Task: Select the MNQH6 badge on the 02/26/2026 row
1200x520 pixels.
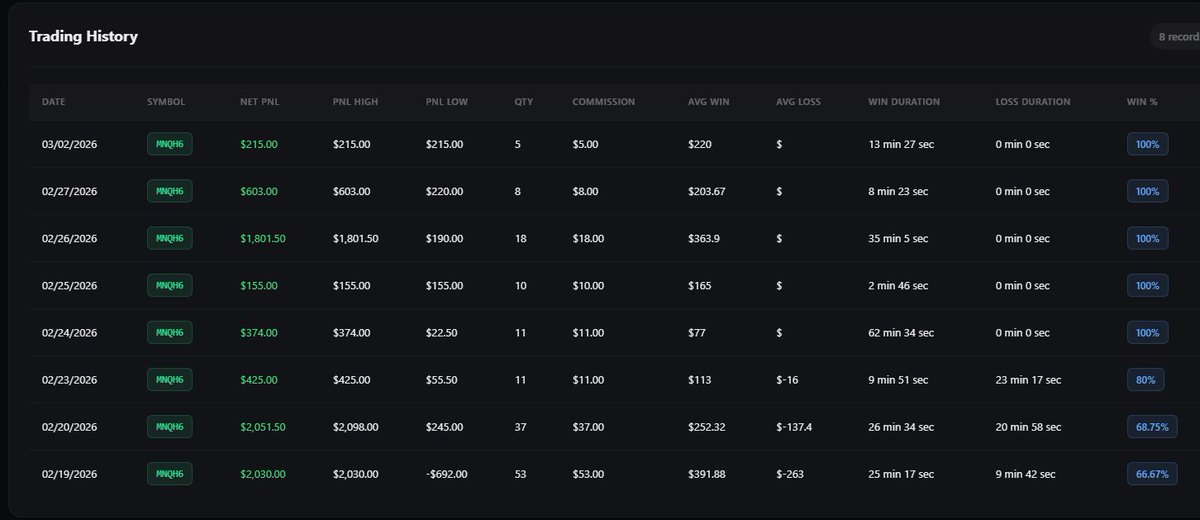Action: [169, 238]
